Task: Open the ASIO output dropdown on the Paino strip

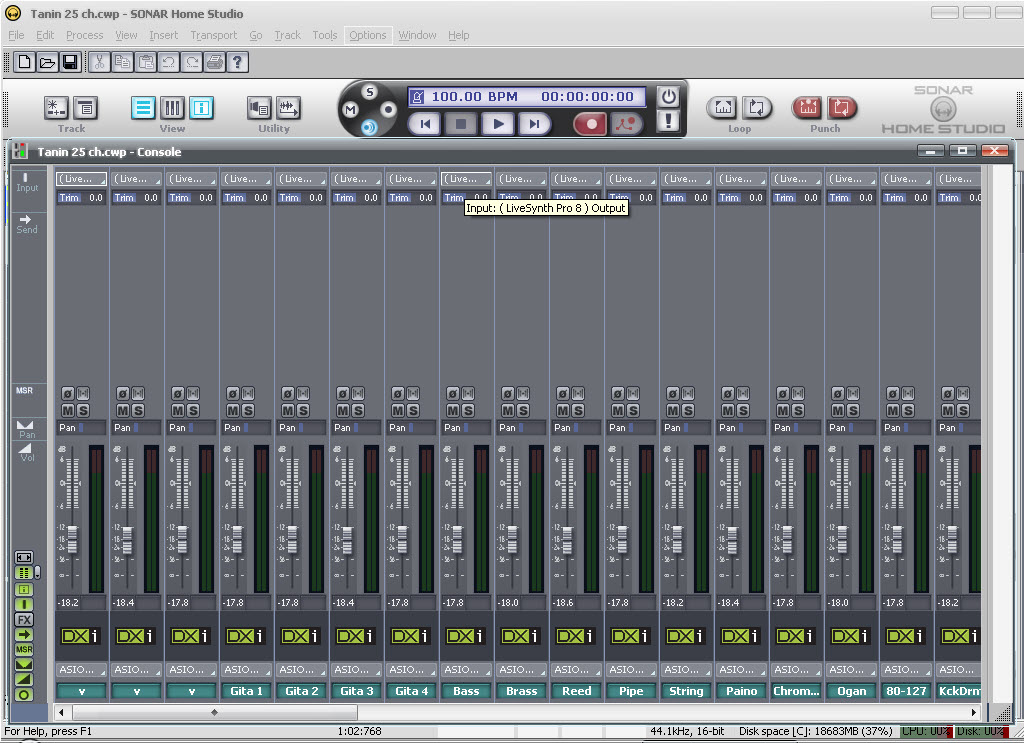Action: [x=741, y=670]
